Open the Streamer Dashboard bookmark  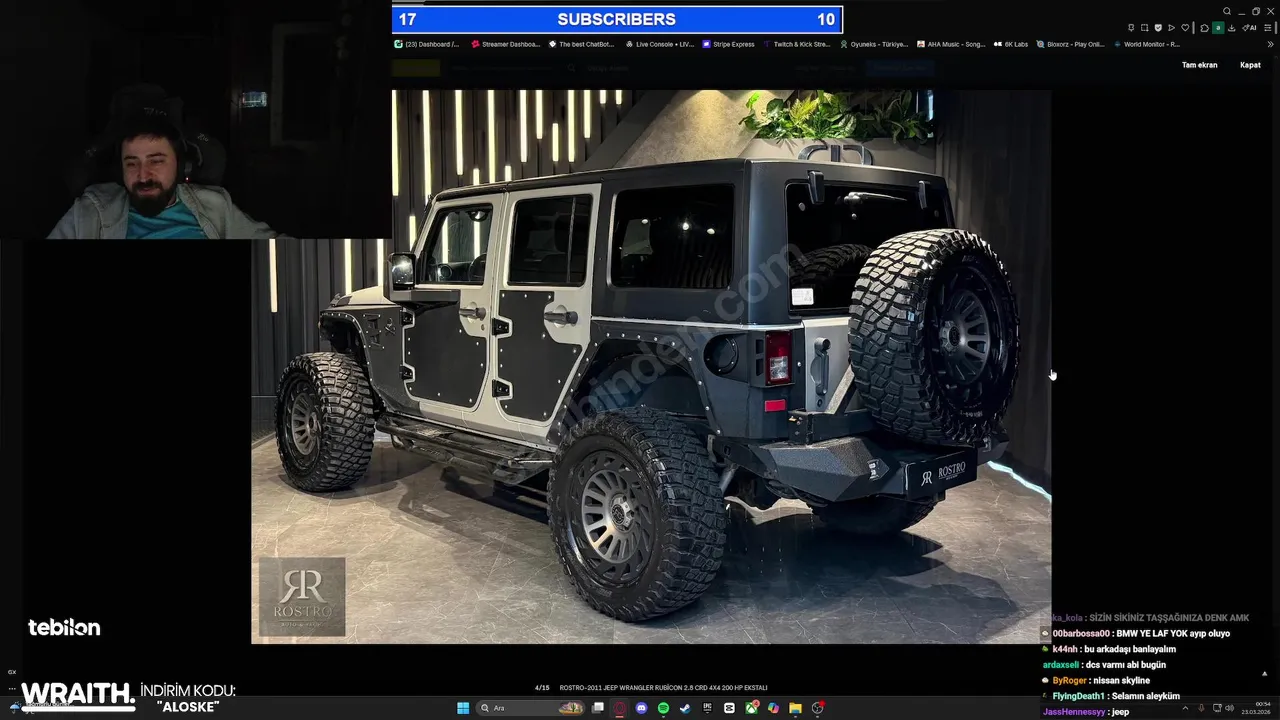506,44
